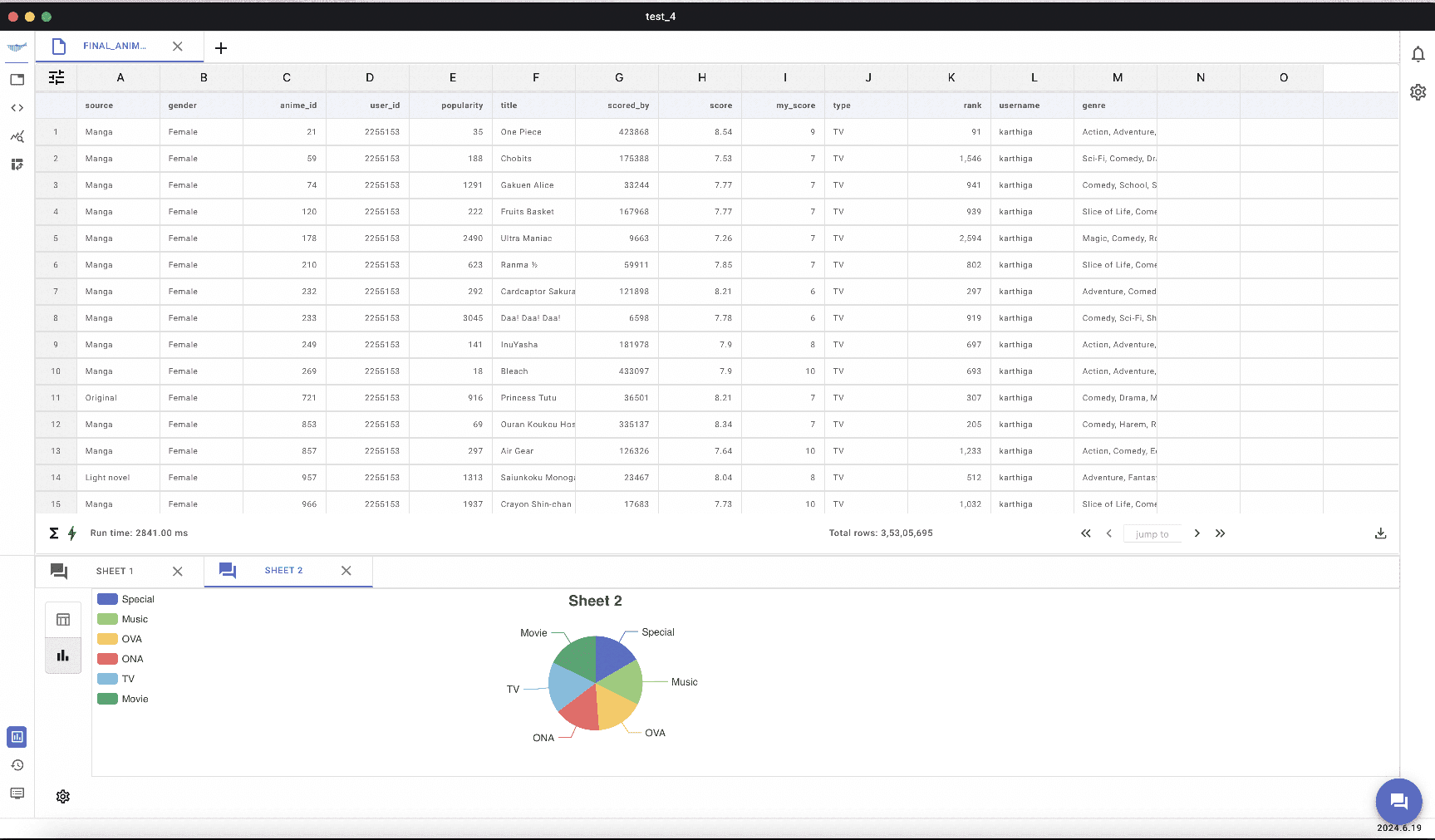Switch to table view in sheet panel
The height and width of the screenshot is (840, 1435).
pyautogui.click(x=63, y=620)
